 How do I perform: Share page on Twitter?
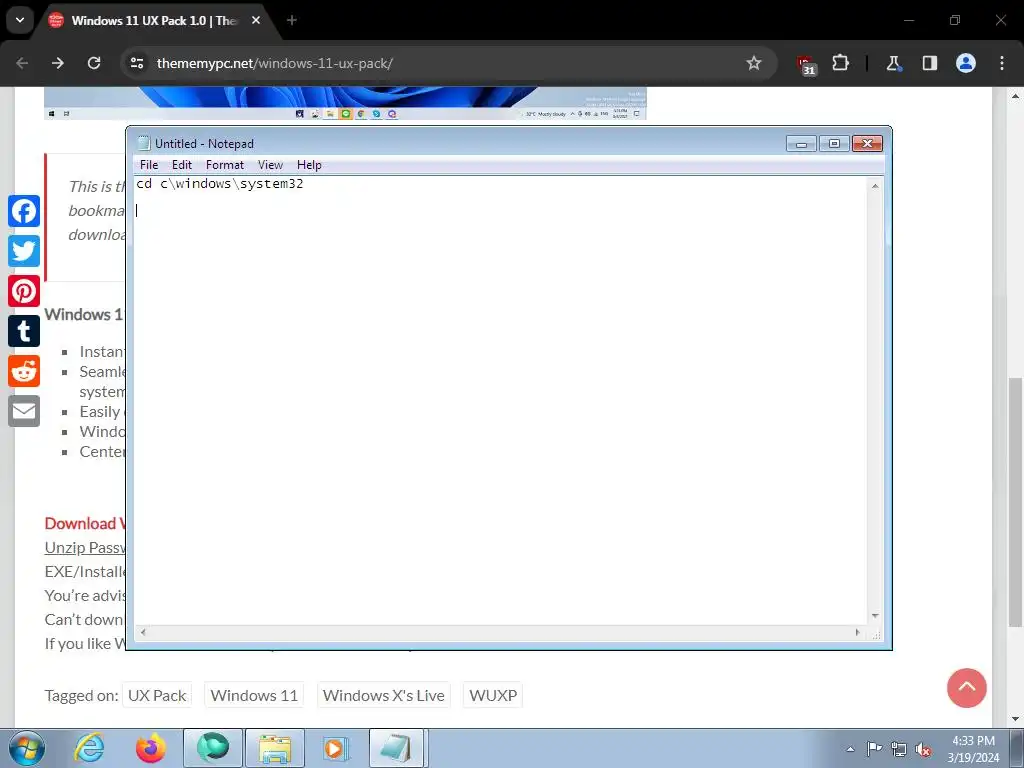pyautogui.click(x=24, y=251)
